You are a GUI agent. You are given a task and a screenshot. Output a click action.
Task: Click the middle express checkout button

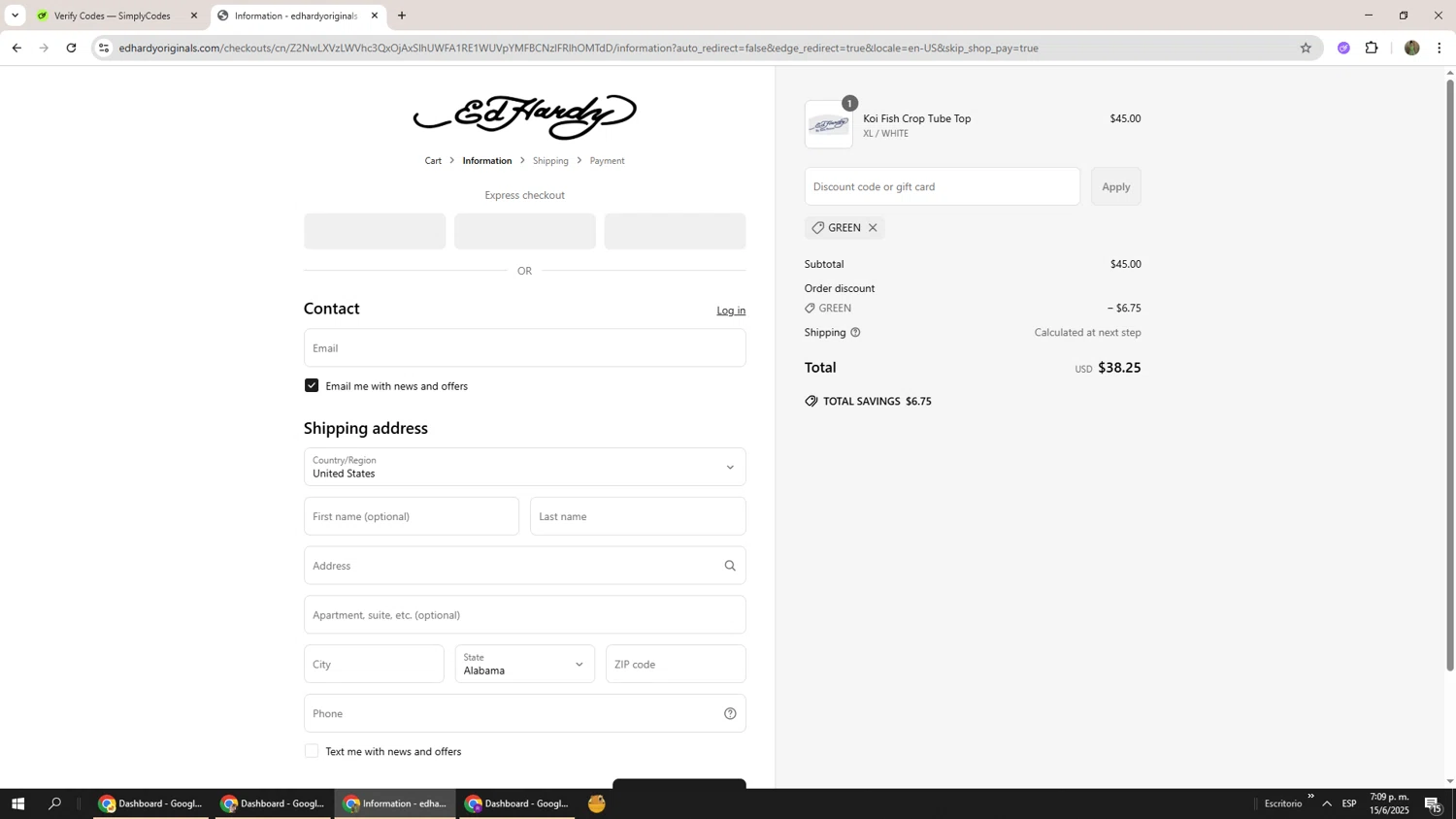(x=525, y=232)
